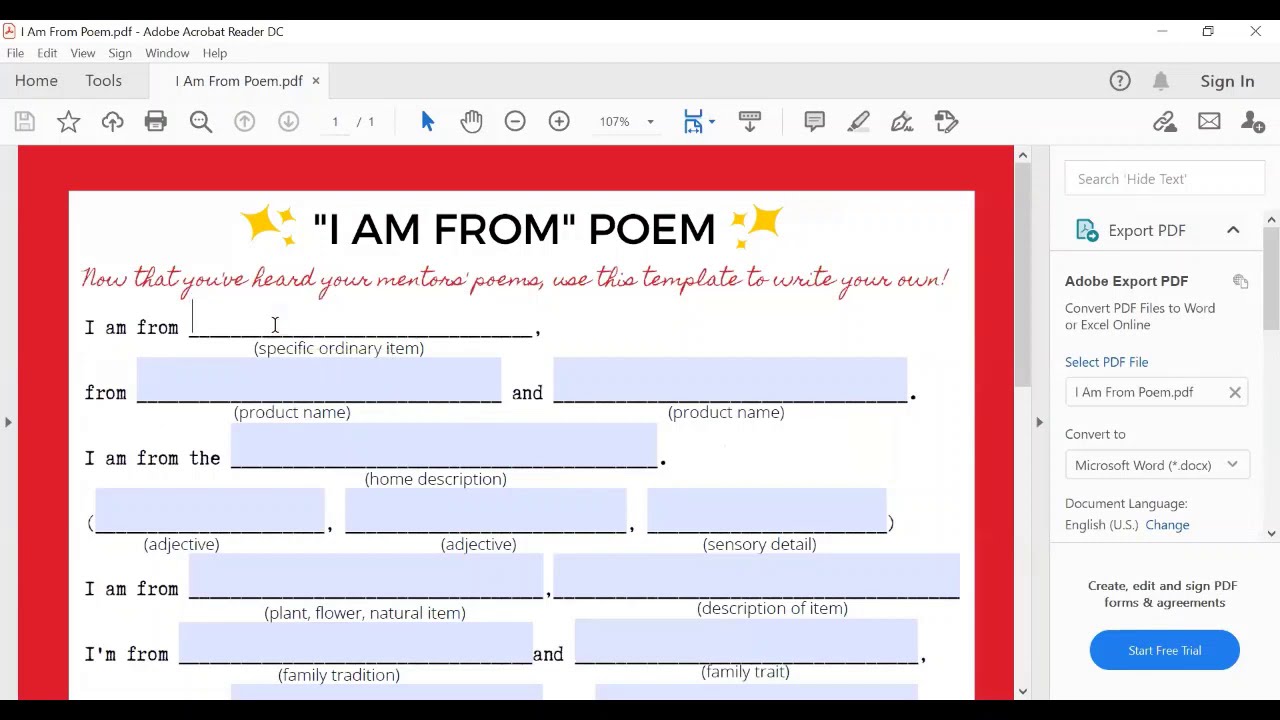Click the sensory detail field

click(x=767, y=512)
